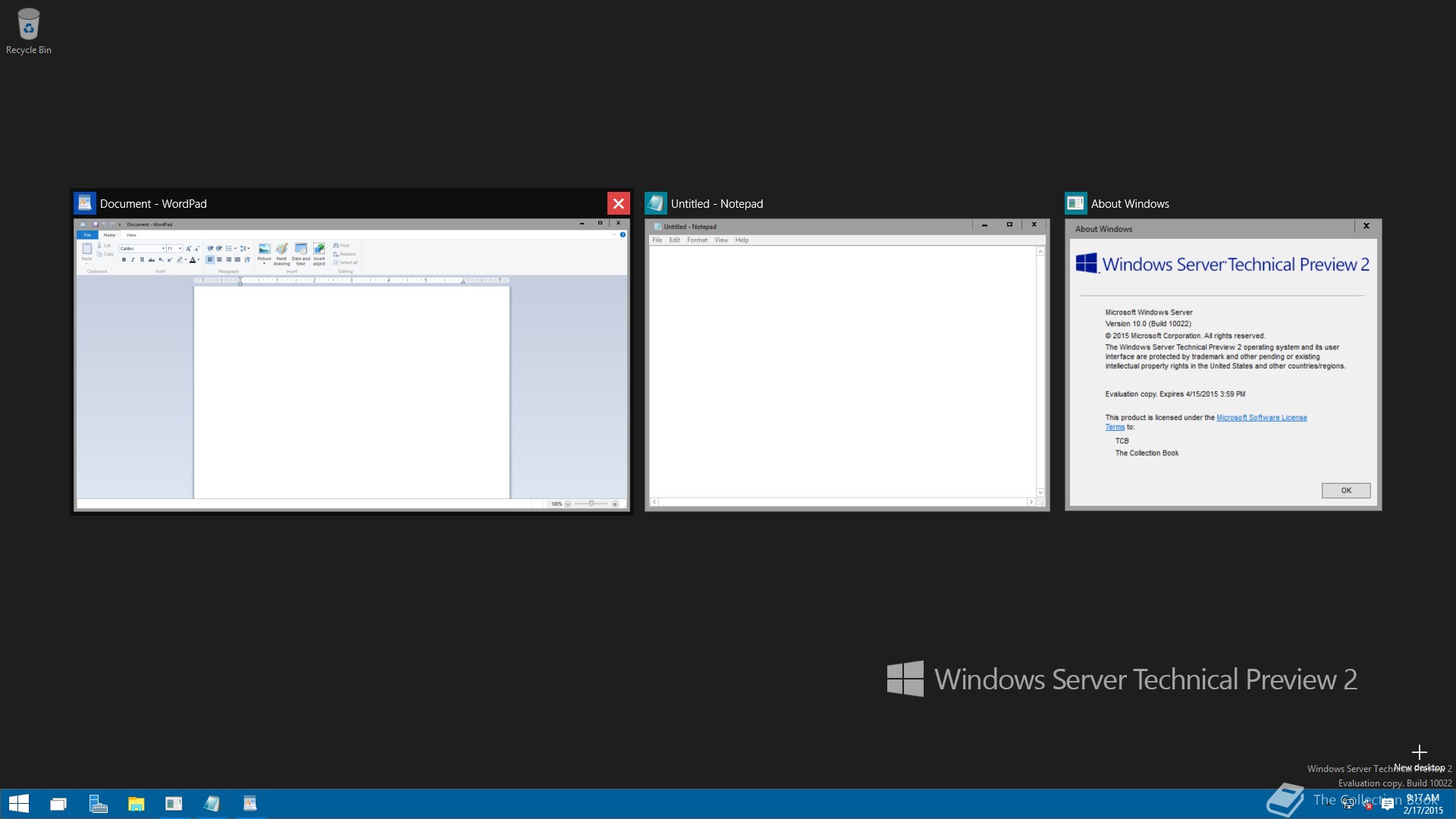Open the Start menu
The height and width of the screenshot is (819, 1456).
coord(18,804)
